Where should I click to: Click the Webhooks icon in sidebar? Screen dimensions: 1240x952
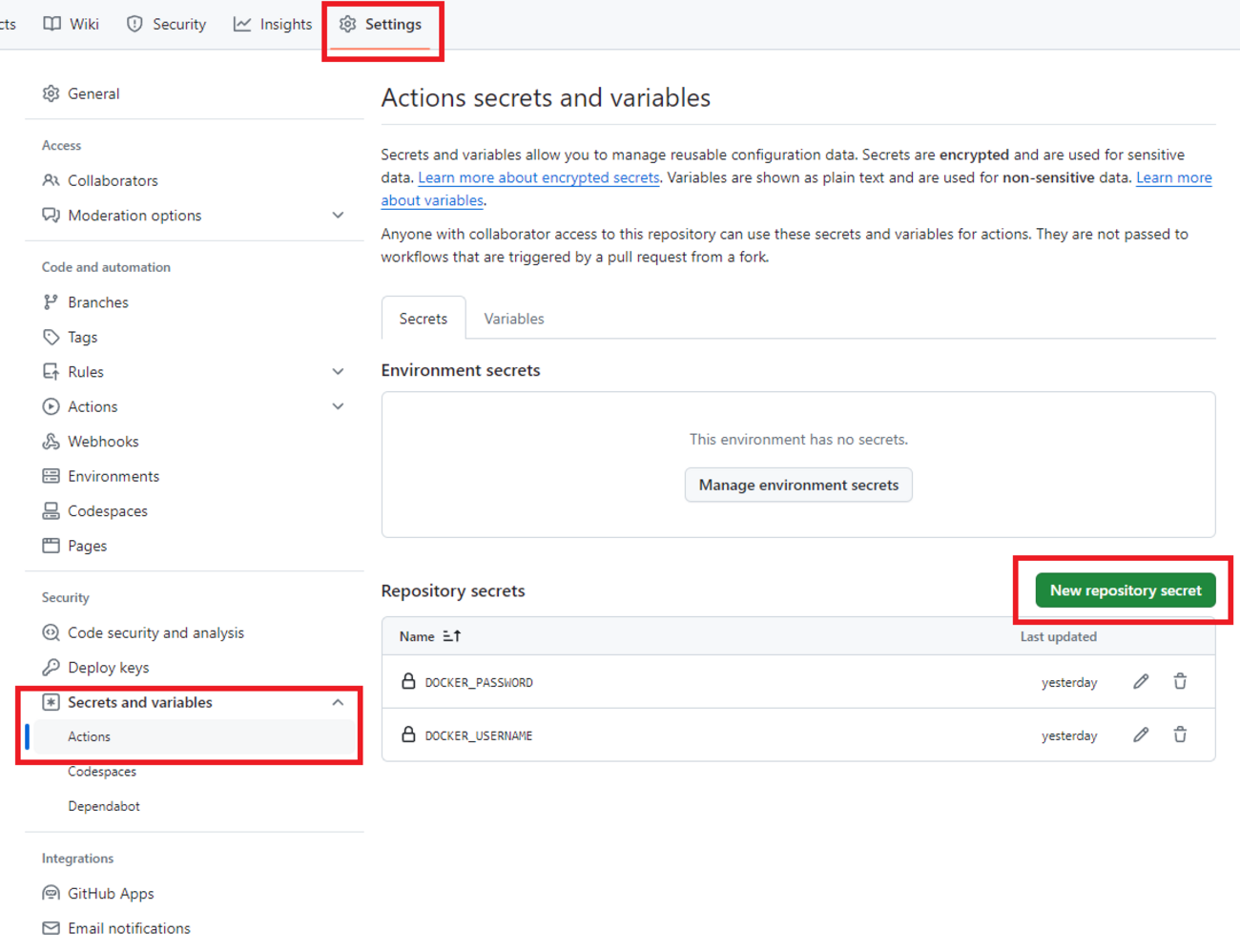(x=52, y=442)
